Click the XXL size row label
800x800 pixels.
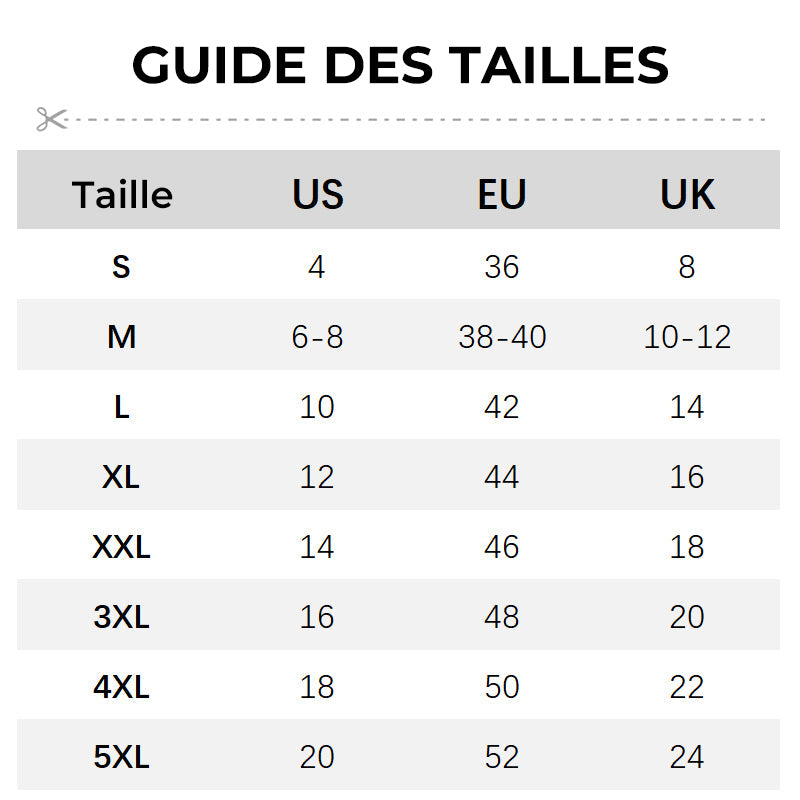(121, 547)
